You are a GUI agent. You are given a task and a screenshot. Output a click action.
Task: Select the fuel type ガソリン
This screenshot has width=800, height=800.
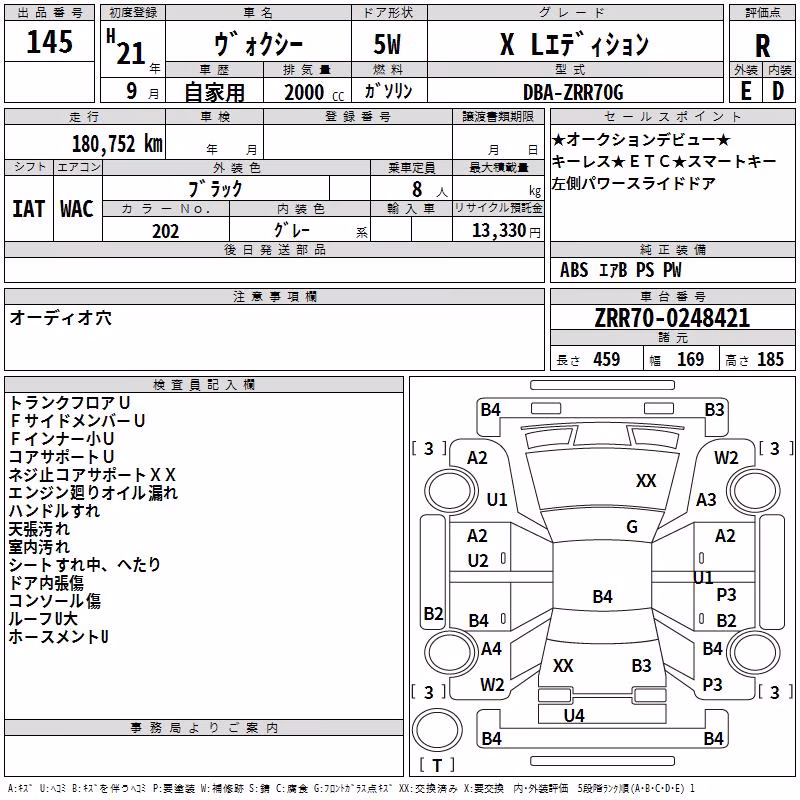click(x=388, y=91)
